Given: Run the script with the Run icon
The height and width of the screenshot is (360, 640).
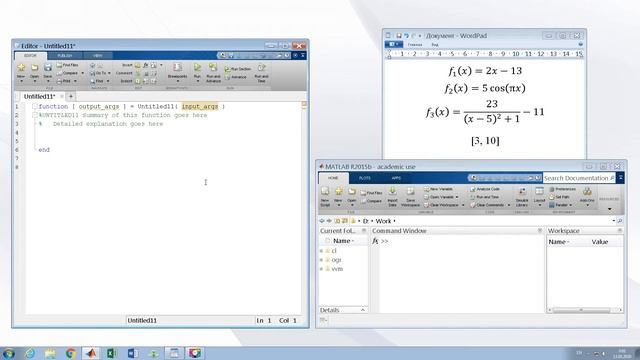Looking at the screenshot, I should tap(197, 68).
